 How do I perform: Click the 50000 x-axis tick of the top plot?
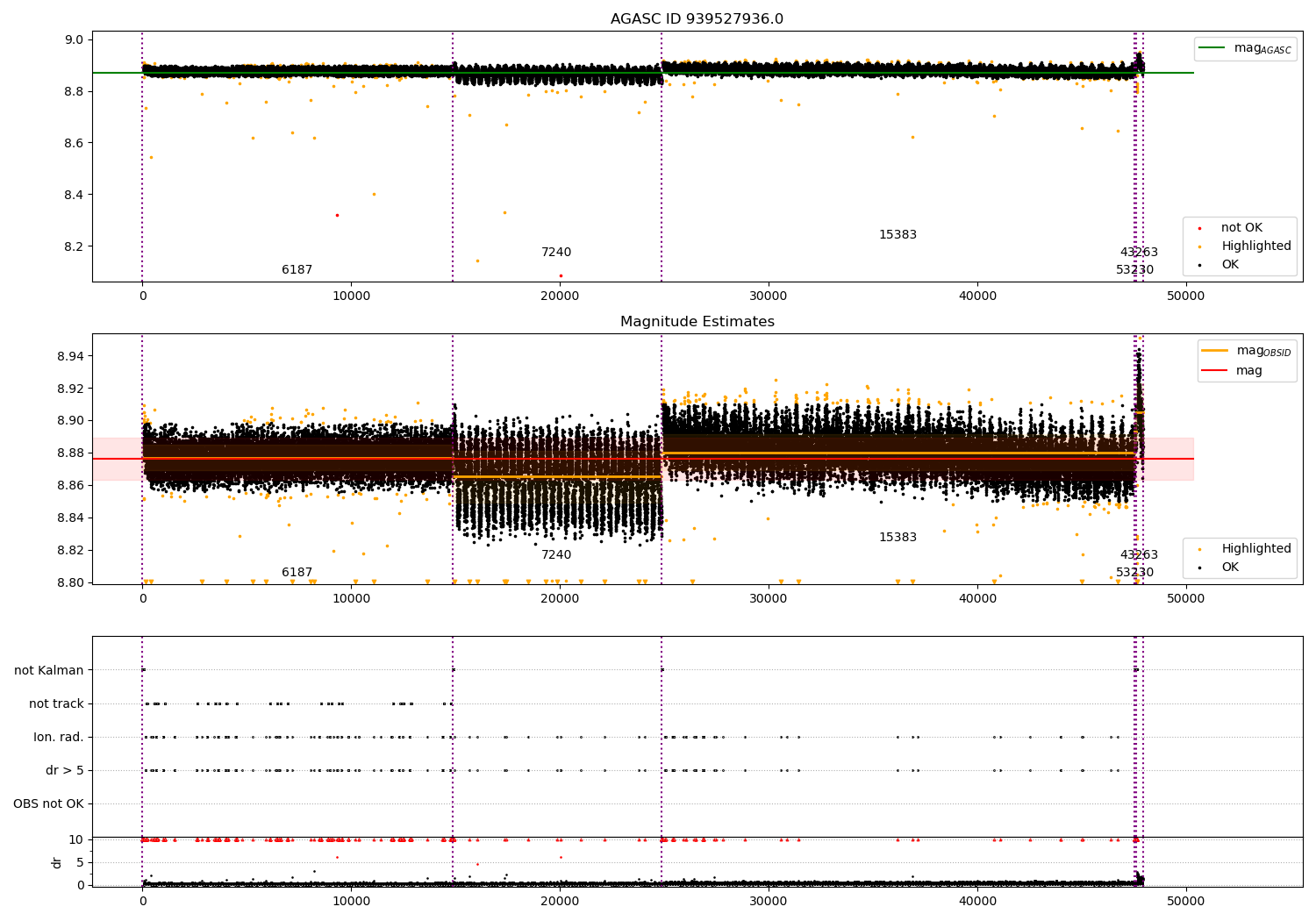point(1185,296)
